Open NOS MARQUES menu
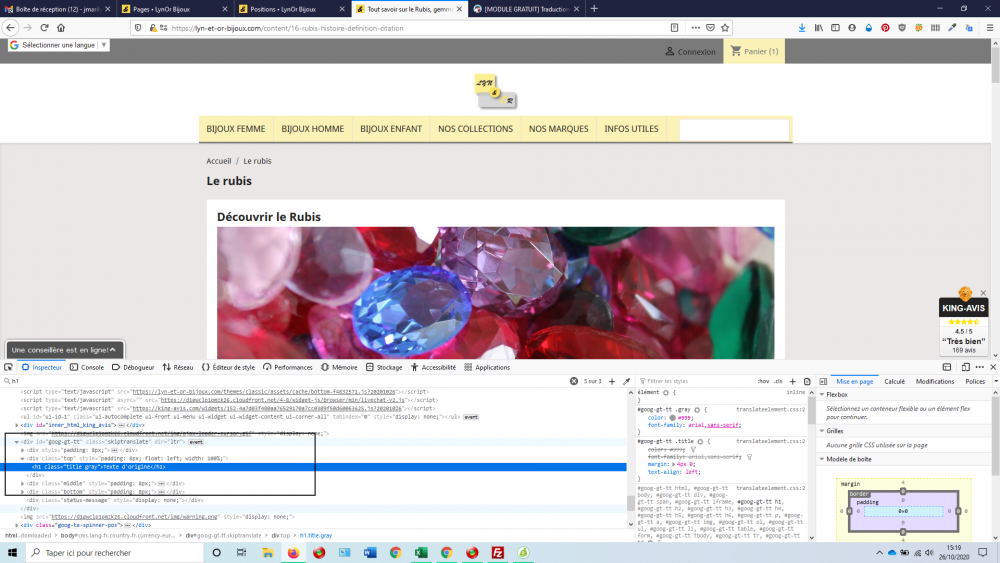 click(559, 129)
